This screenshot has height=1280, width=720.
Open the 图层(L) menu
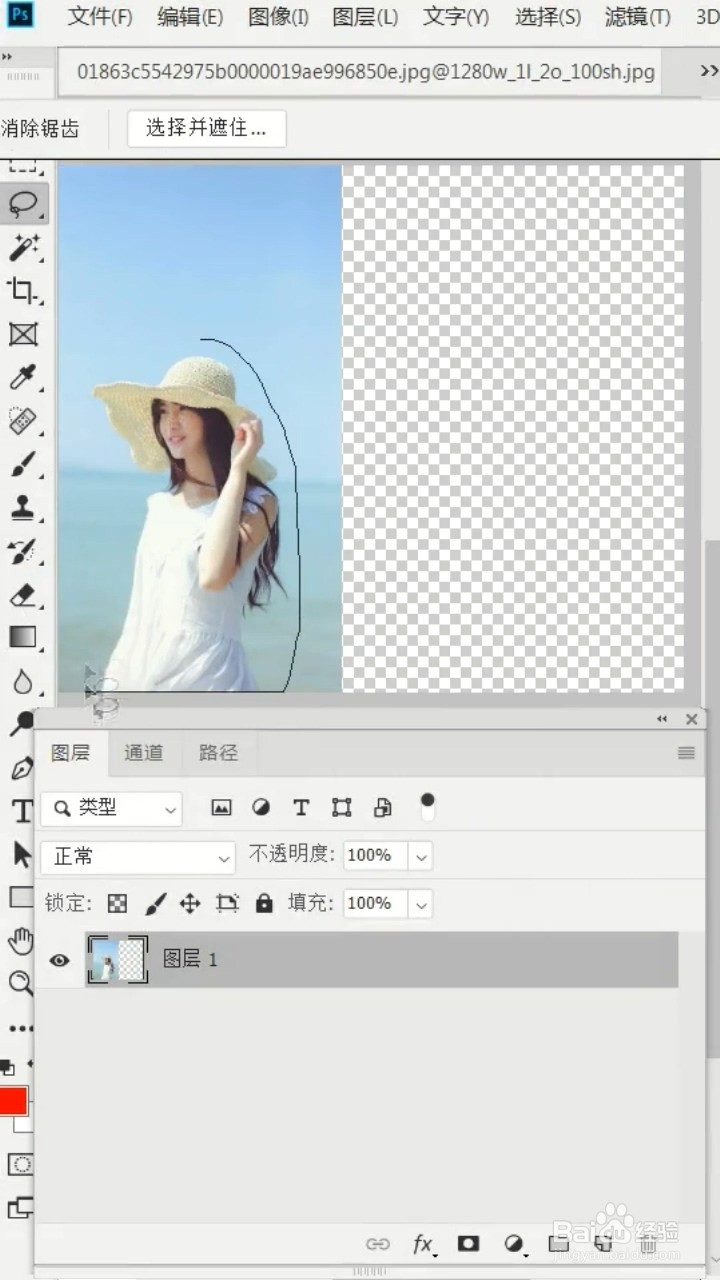365,17
